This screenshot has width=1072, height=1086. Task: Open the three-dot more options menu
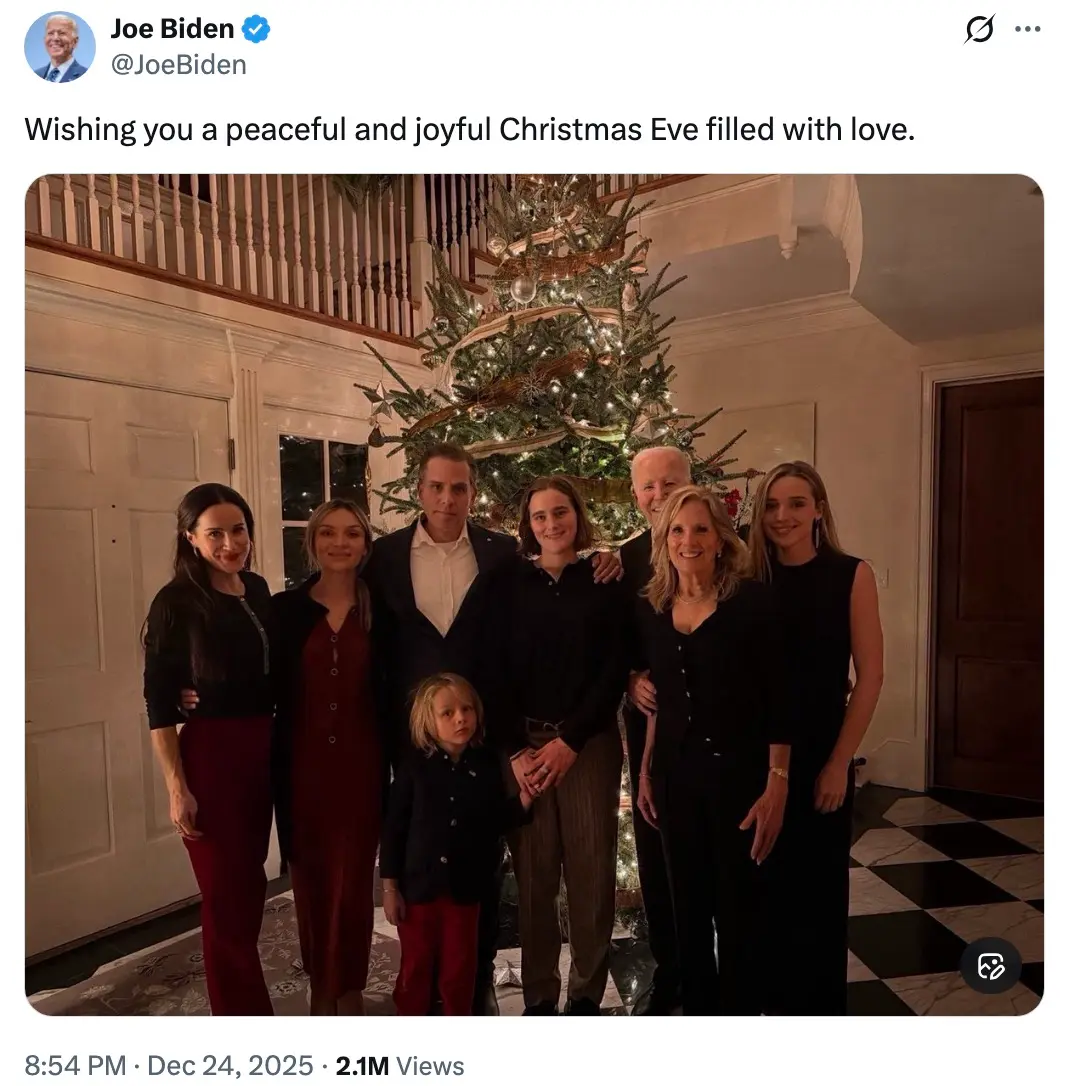click(x=1027, y=29)
